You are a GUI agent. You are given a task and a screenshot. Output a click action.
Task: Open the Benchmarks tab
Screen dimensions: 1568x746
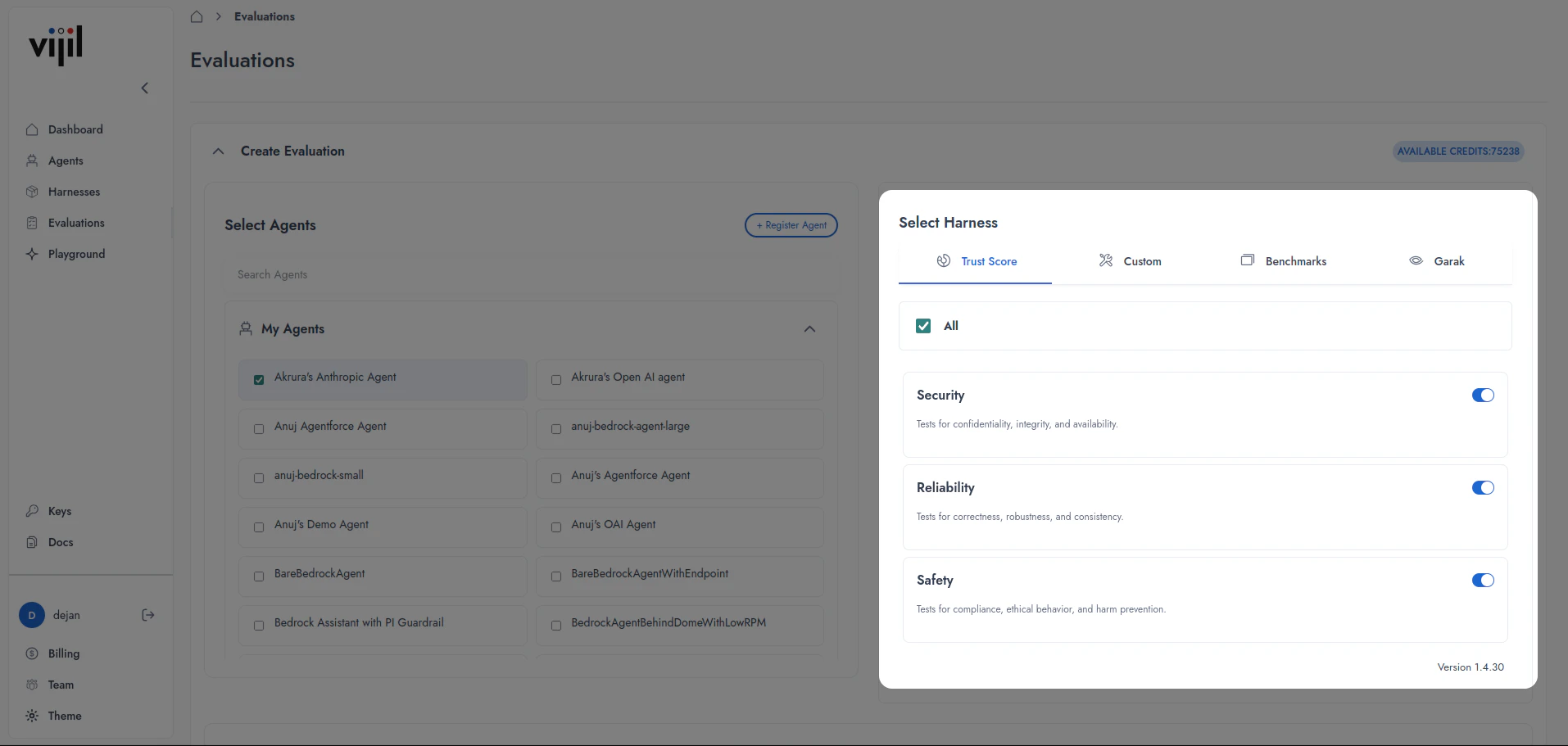1283,261
